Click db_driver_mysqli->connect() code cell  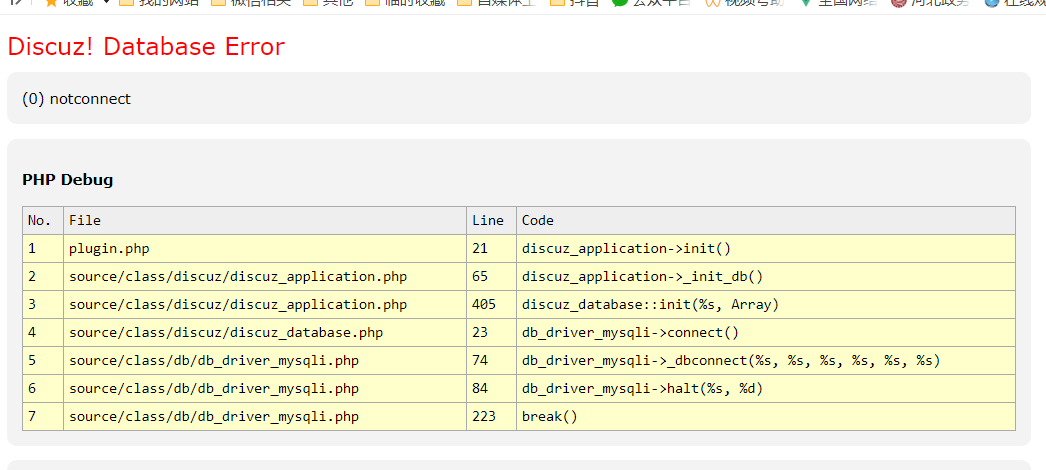click(630, 332)
